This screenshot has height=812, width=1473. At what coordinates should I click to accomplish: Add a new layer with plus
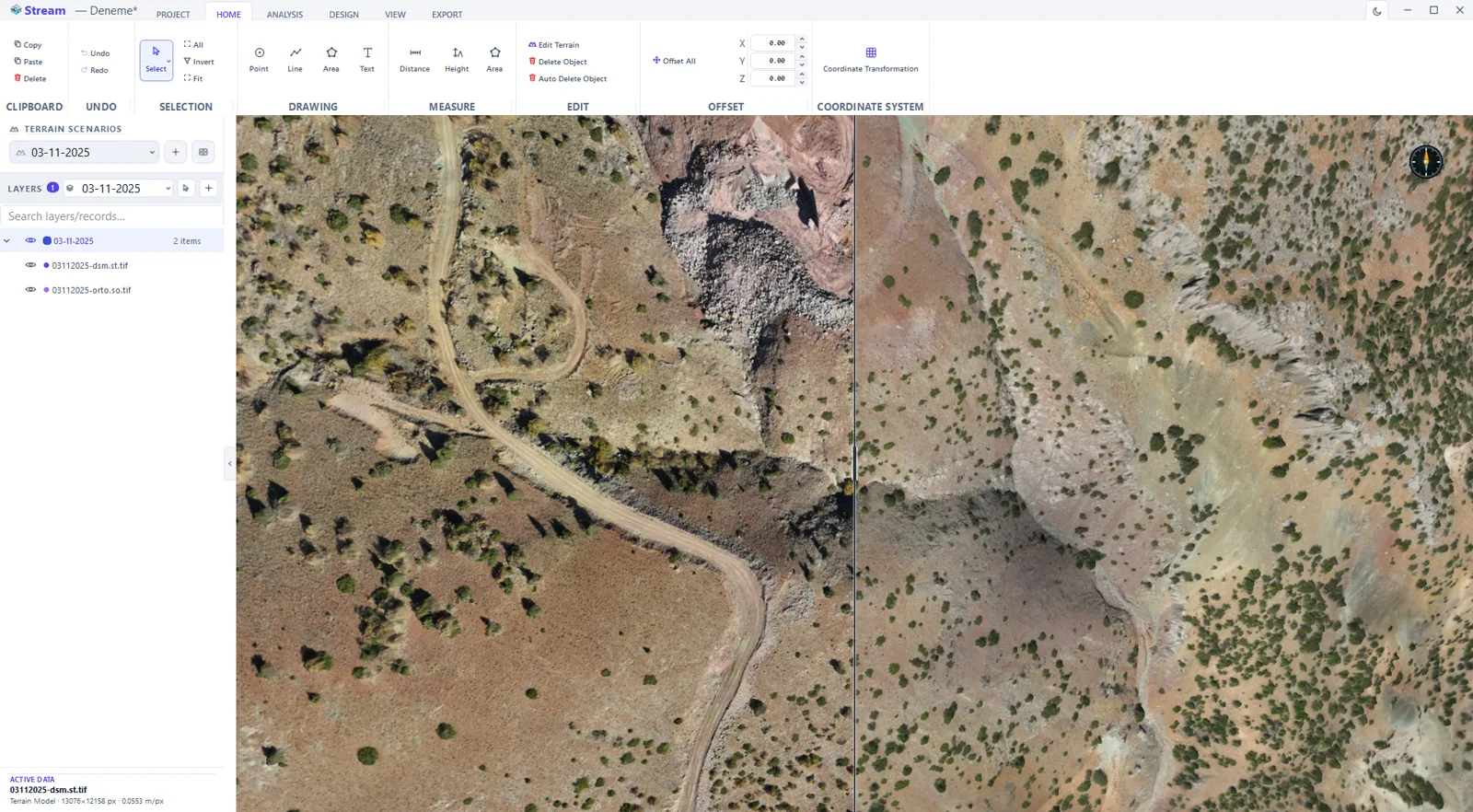pos(209,188)
